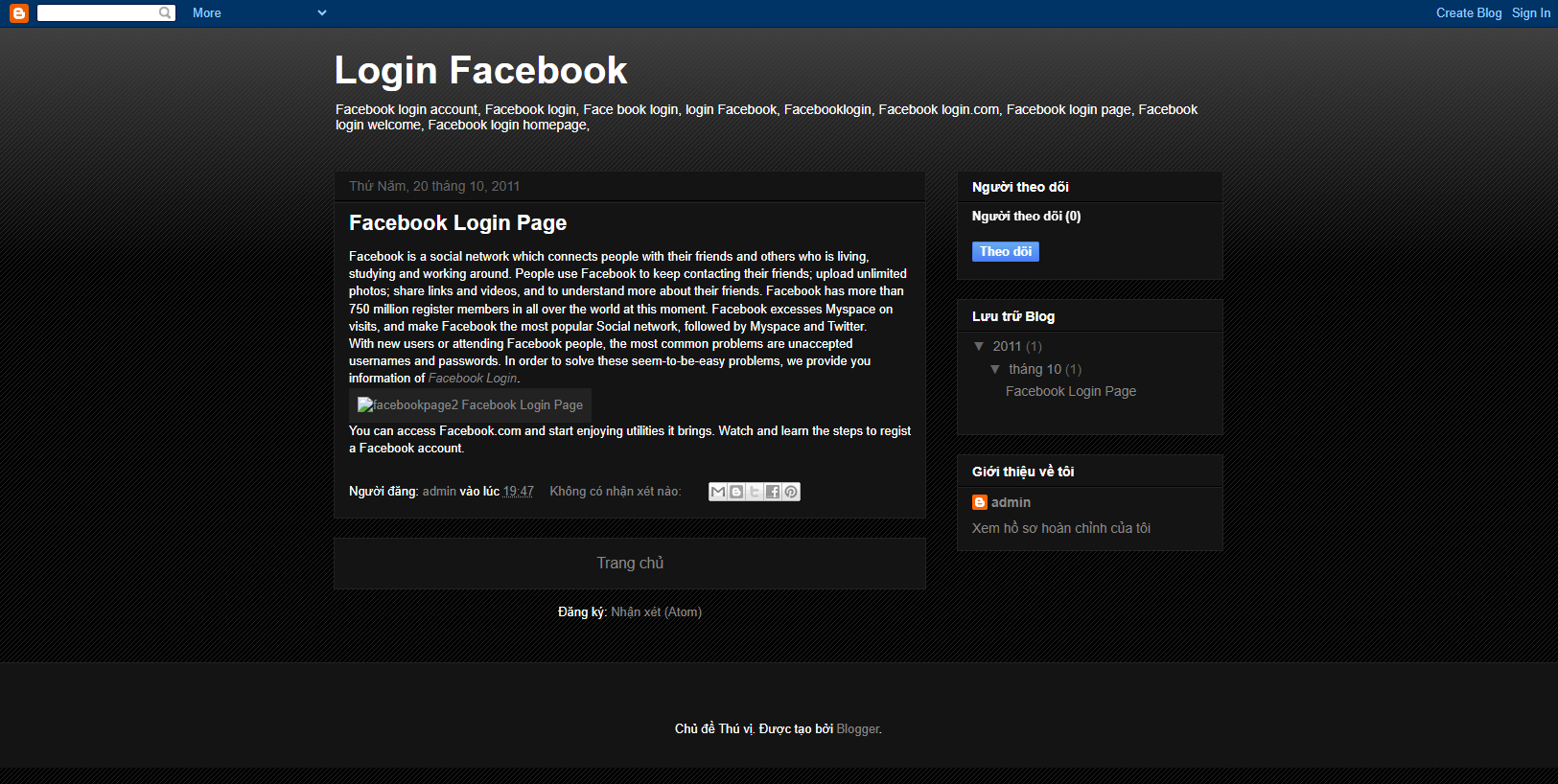The width and height of the screenshot is (1558, 784).
Task: Click Blogger icon next to admin profile
Action: click(x=980, y=502)
